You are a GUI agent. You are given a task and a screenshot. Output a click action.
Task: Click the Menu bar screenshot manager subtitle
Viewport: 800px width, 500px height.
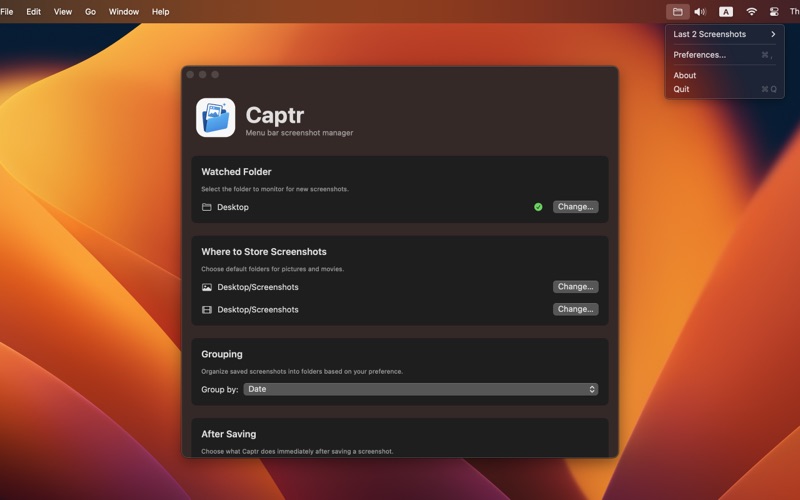(x=299, y=133)
